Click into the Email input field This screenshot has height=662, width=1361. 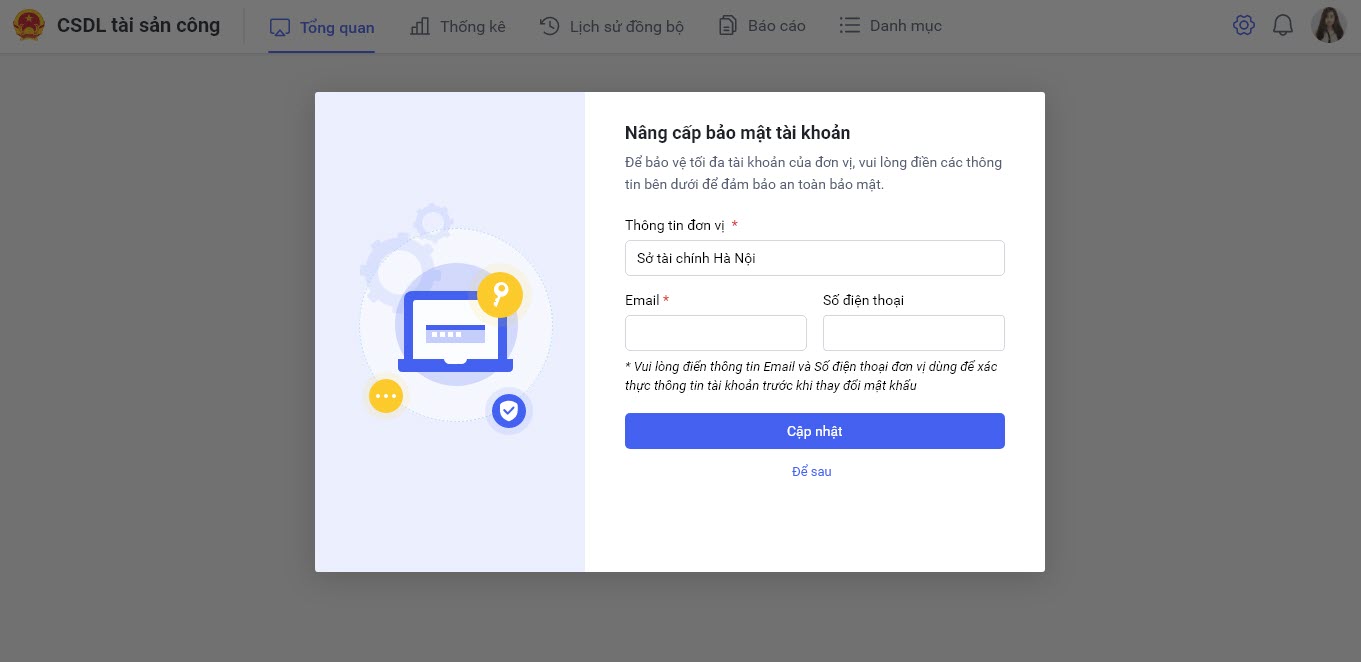coord(715,333)
